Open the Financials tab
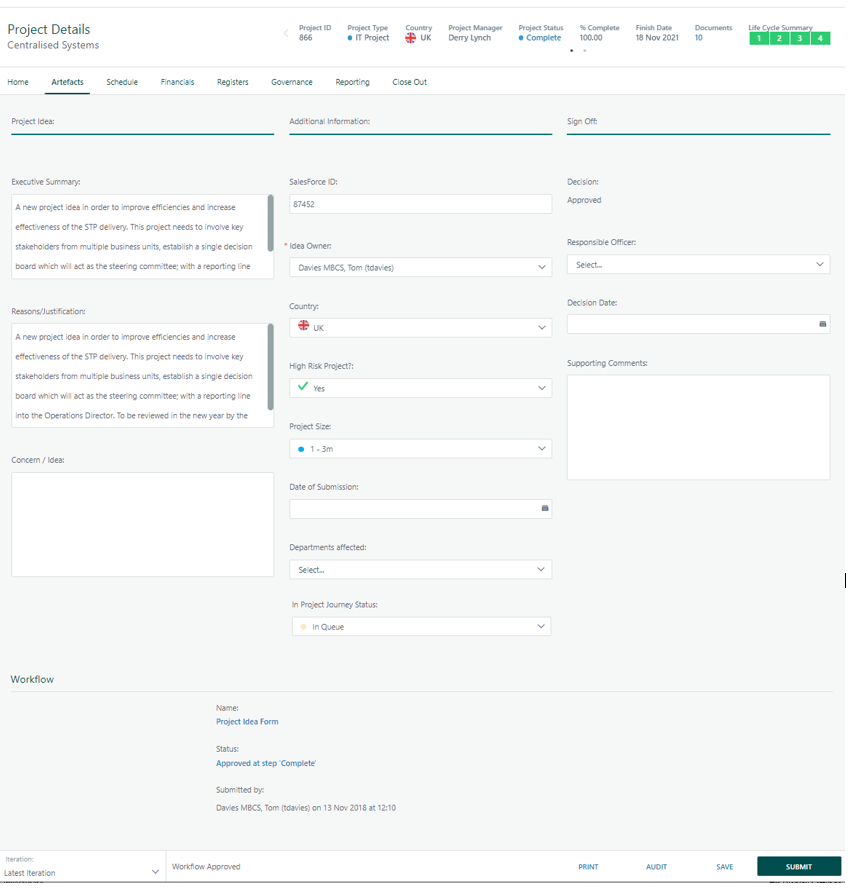The image size is (848, 888). point(177,82)
